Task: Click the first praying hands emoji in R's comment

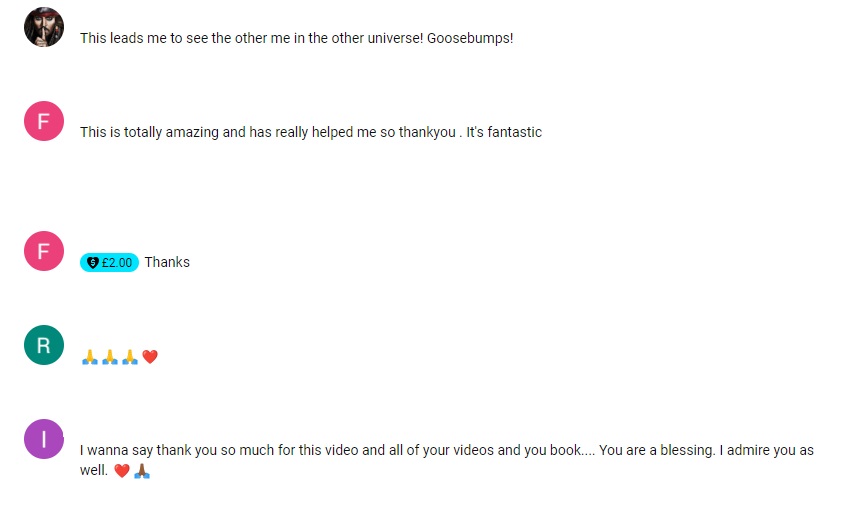Action: [89, 357]
